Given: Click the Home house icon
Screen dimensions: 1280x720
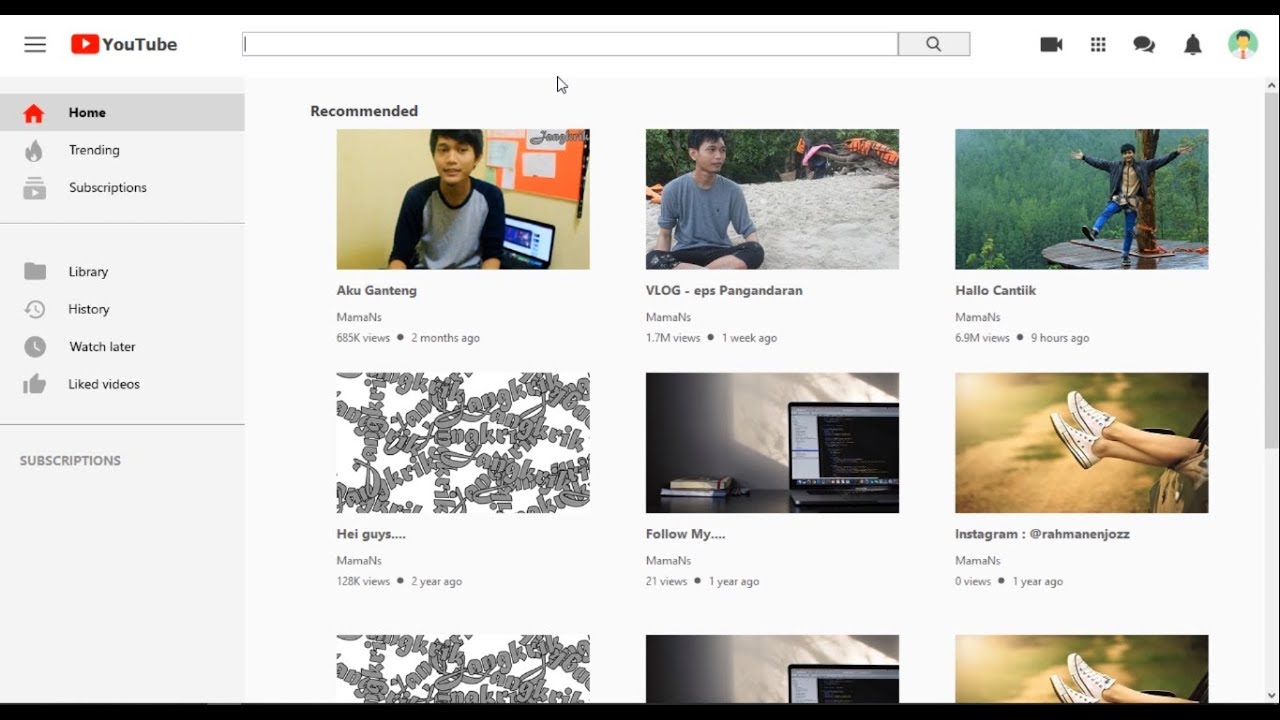Looking at the screenshot, I should [x=34, y=113].
